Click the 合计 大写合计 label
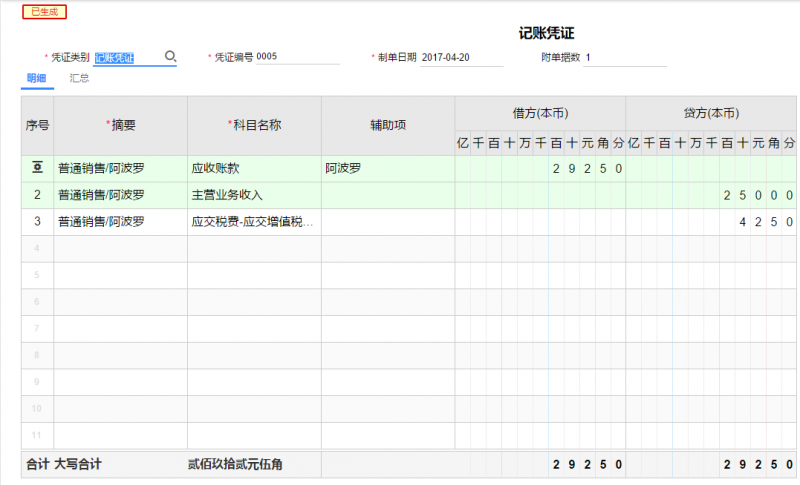The height and width of the screenshot is (485, 800). (64, 464)
